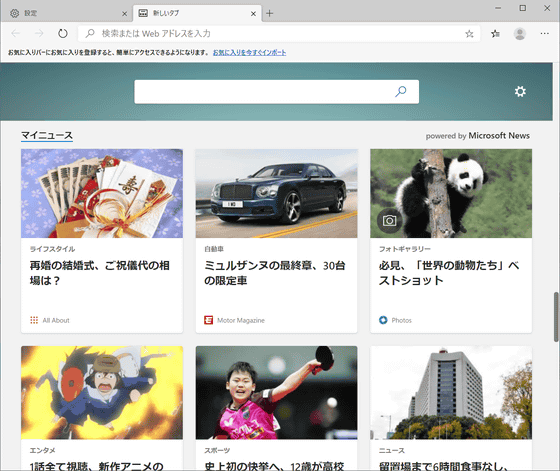Viewport: 560px width, 471px height.
Task: Click the camera gallery icon on panda photo
Action: 389,221
